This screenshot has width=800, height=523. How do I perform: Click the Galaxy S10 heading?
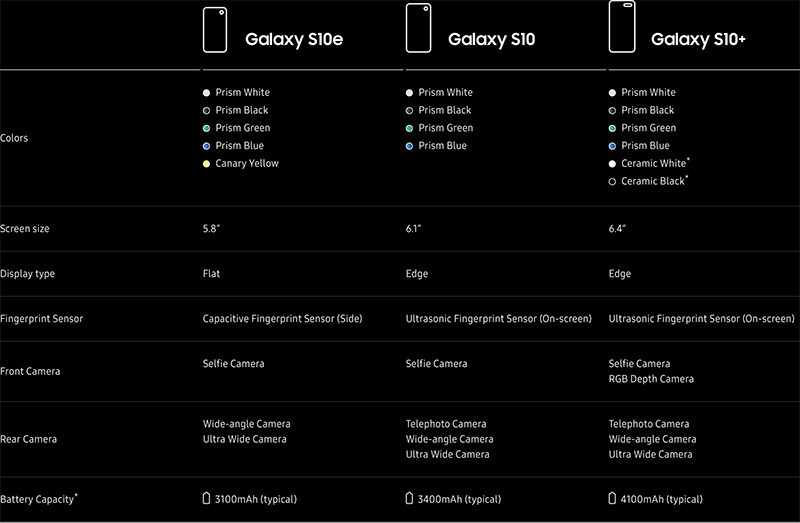[491, 40]
